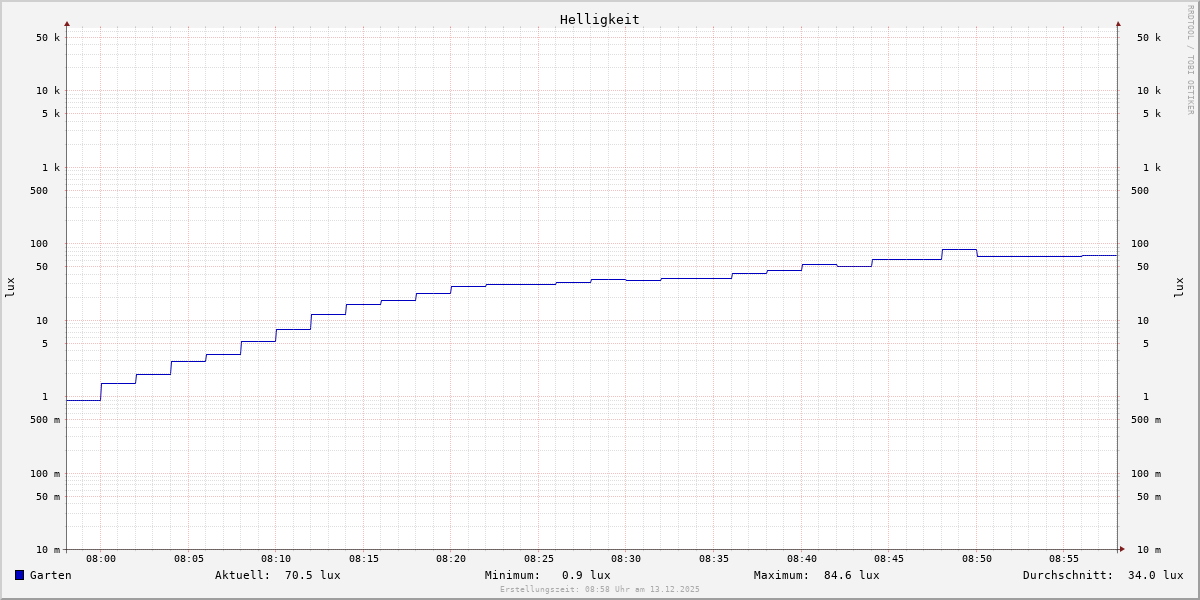Click the Garten legend label
This screenshot has height=600, width=1200.
51,575
